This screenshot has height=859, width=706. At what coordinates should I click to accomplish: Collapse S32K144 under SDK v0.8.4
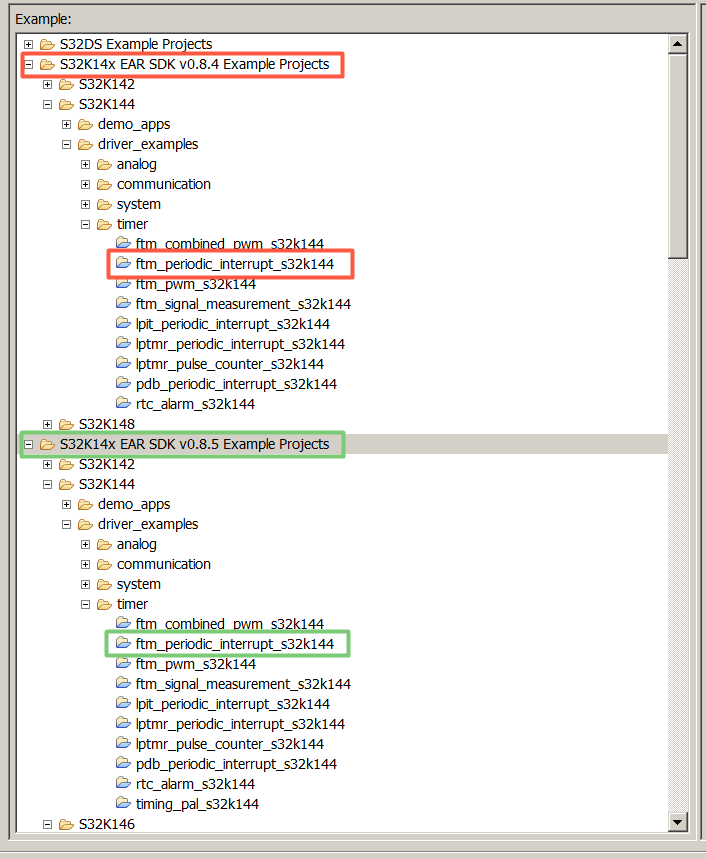point(48,105)
